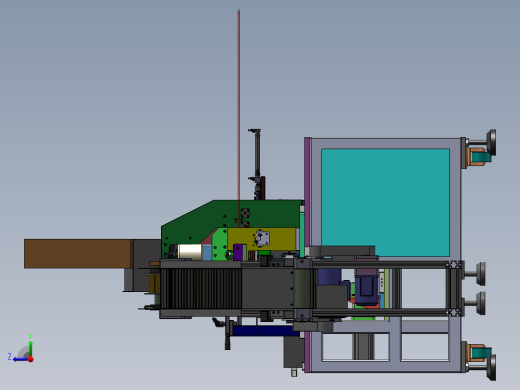Viewport: 520px width, 390px height.
Task: Click the green Y axis arrow of triad
Action: point(30,348)
